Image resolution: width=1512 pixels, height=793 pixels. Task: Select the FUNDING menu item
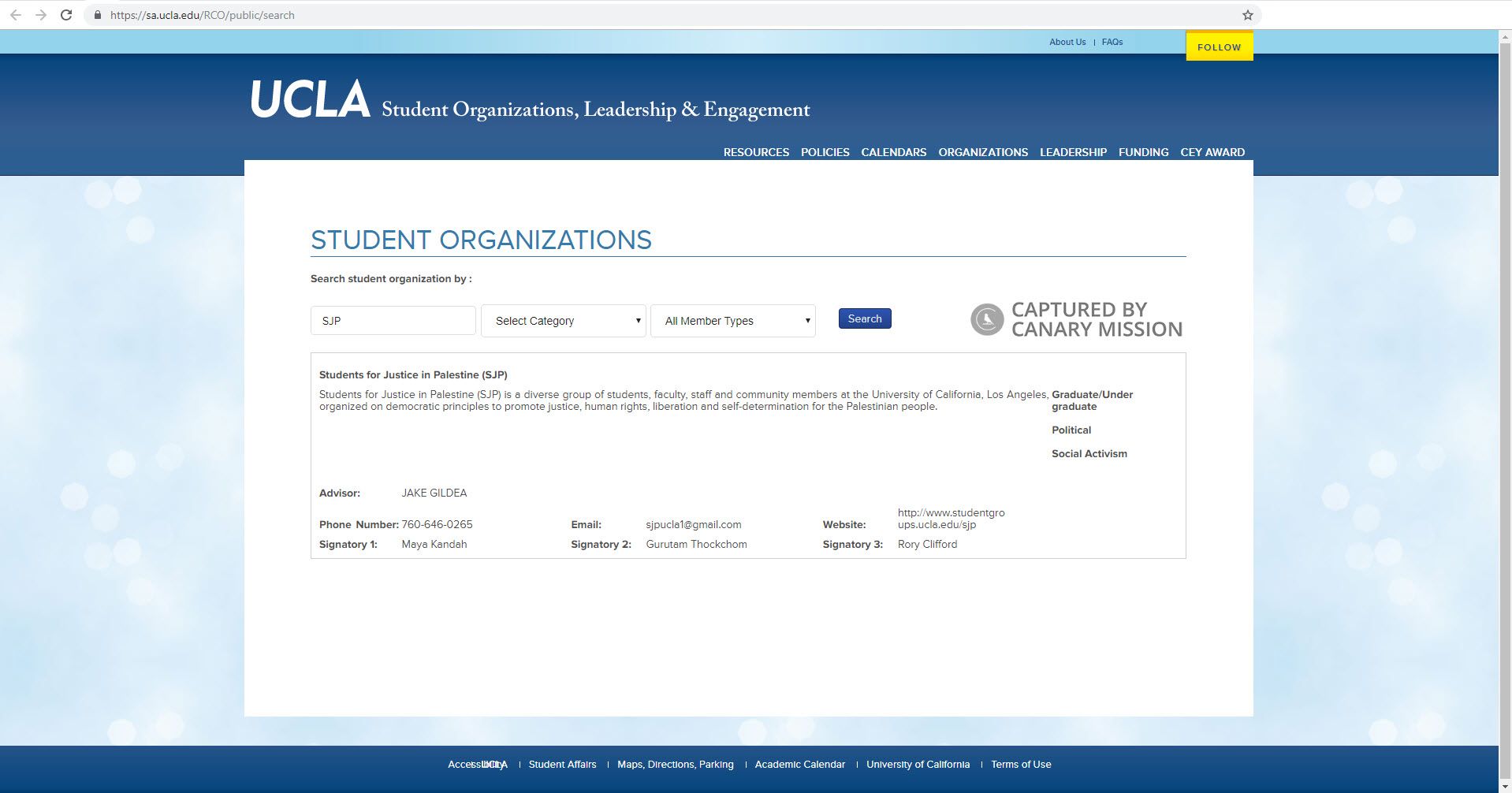click(x=1143, y=152)
